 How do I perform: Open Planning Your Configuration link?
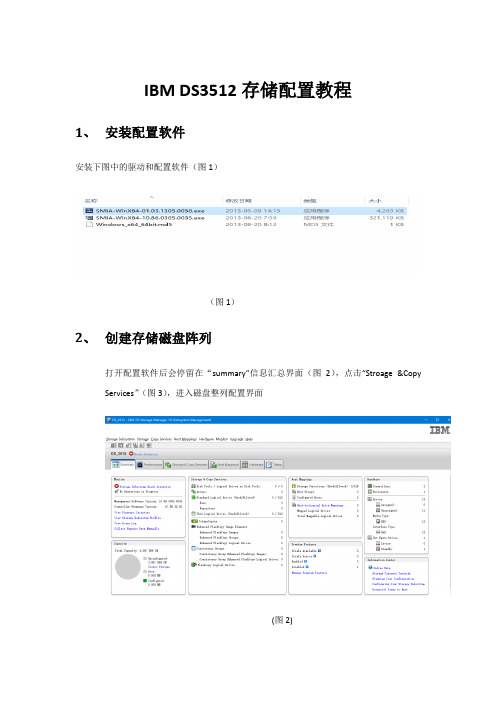click(393, 578)
